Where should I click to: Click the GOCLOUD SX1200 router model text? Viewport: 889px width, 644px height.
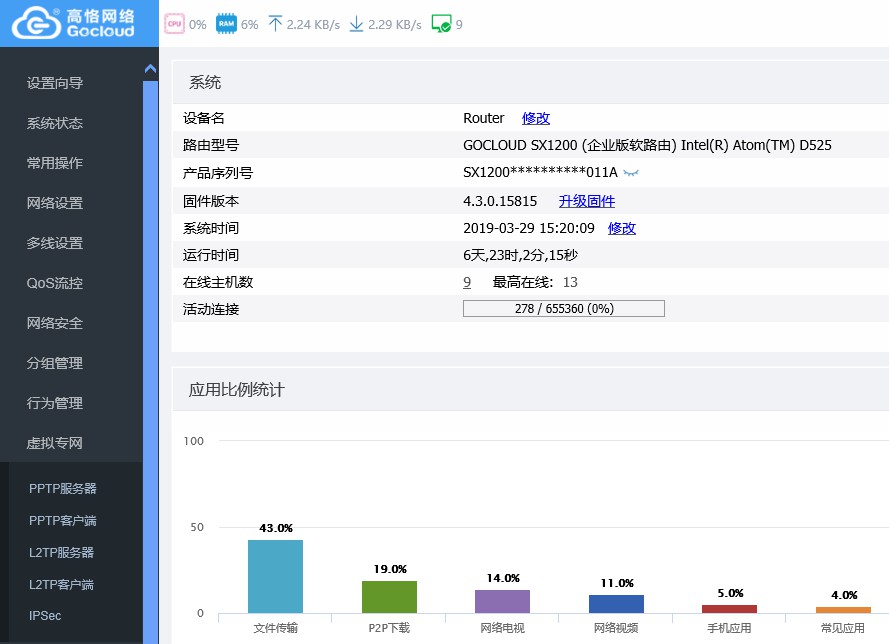[x=647, y=145]
